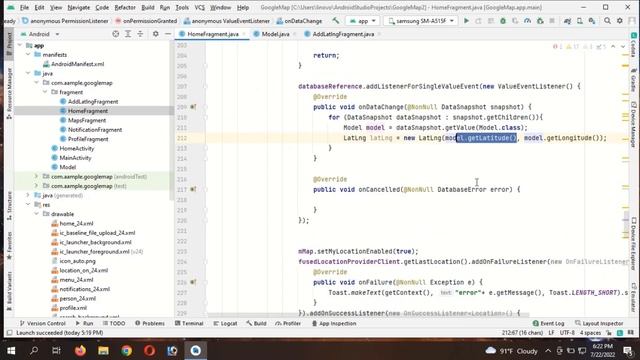The height and width of the screenshot is (360, 640).
Task: Open Opera browser from the taskbar
Action: pos(149,350)
